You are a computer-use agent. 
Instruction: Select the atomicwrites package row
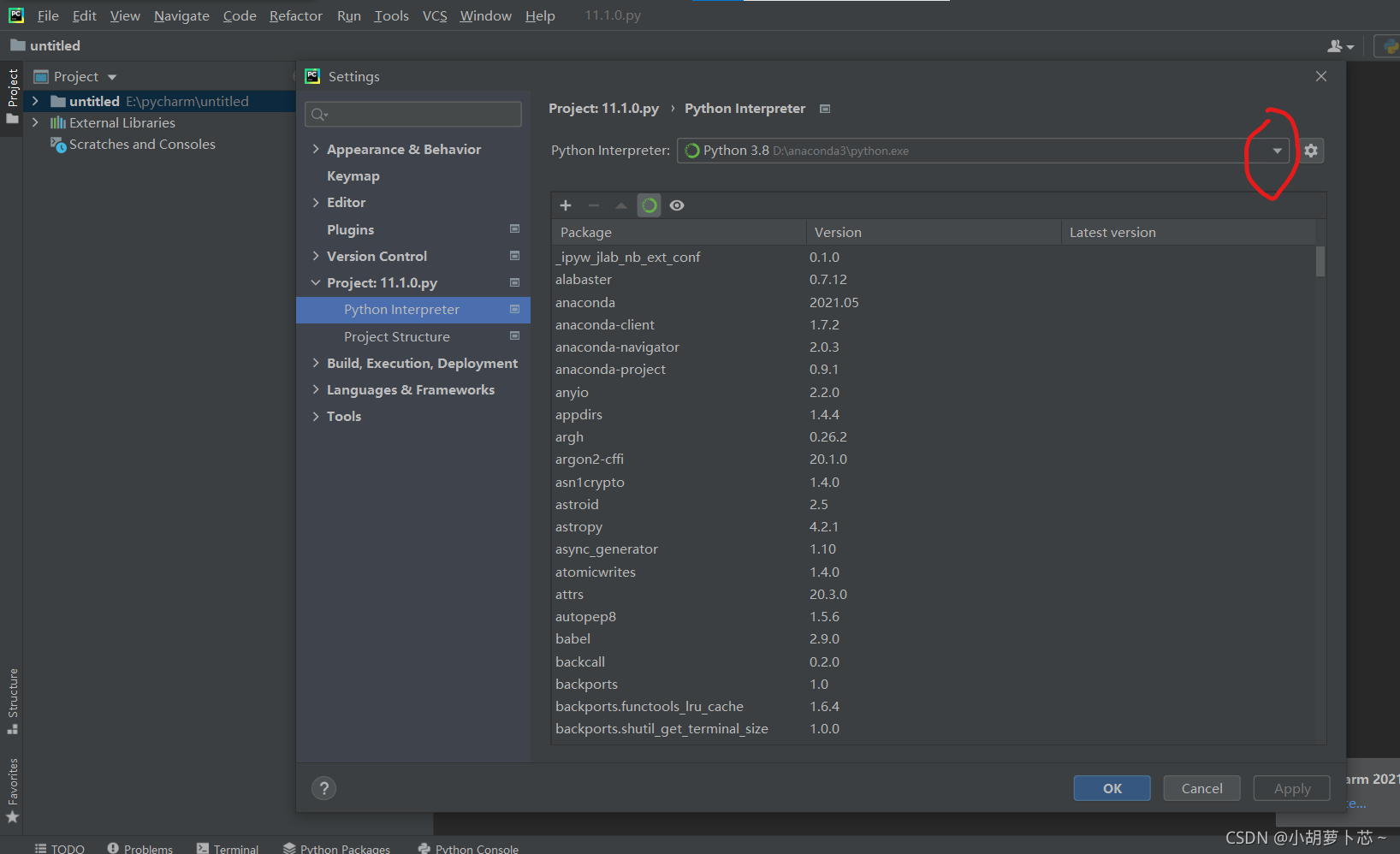934,572
